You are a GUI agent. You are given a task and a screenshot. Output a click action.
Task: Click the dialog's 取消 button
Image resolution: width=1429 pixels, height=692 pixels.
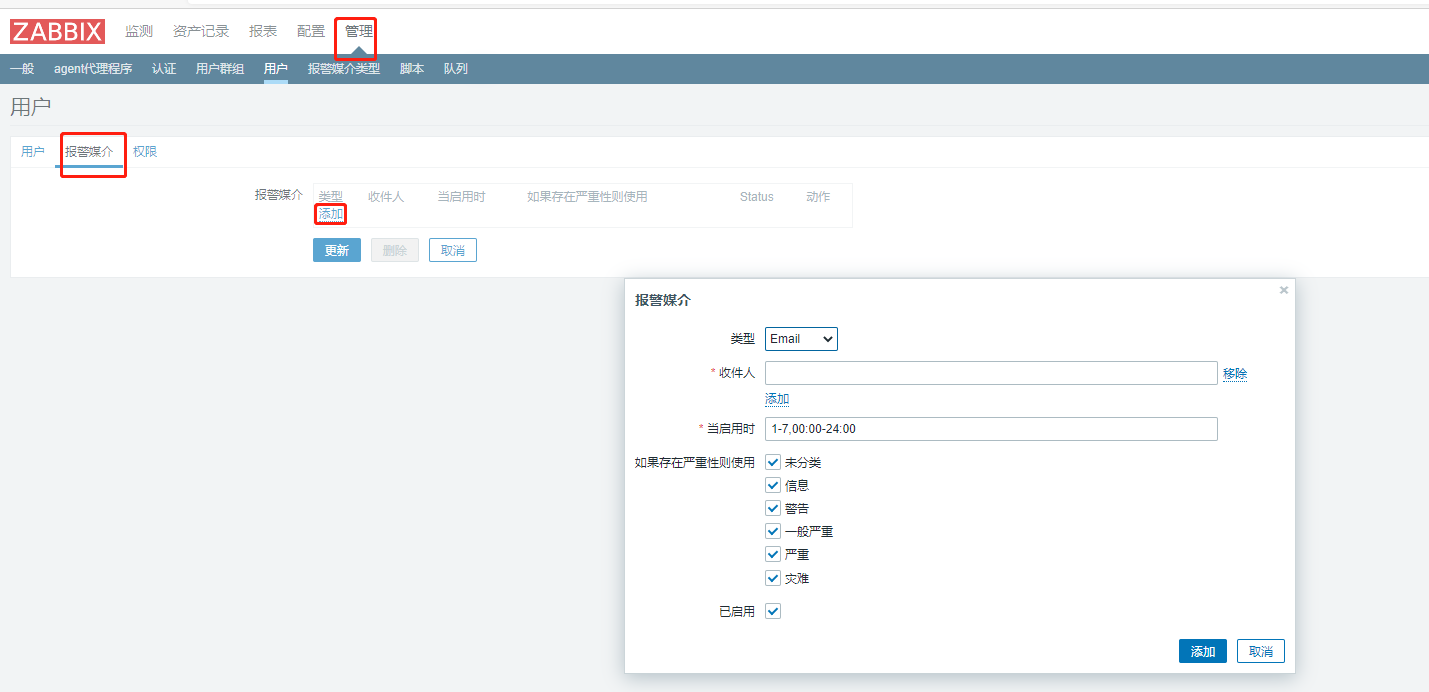tap(1261, 651)
